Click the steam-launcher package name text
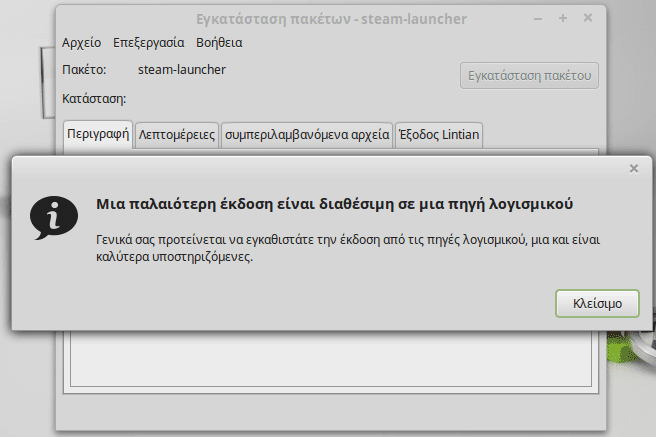 point(182,69)
